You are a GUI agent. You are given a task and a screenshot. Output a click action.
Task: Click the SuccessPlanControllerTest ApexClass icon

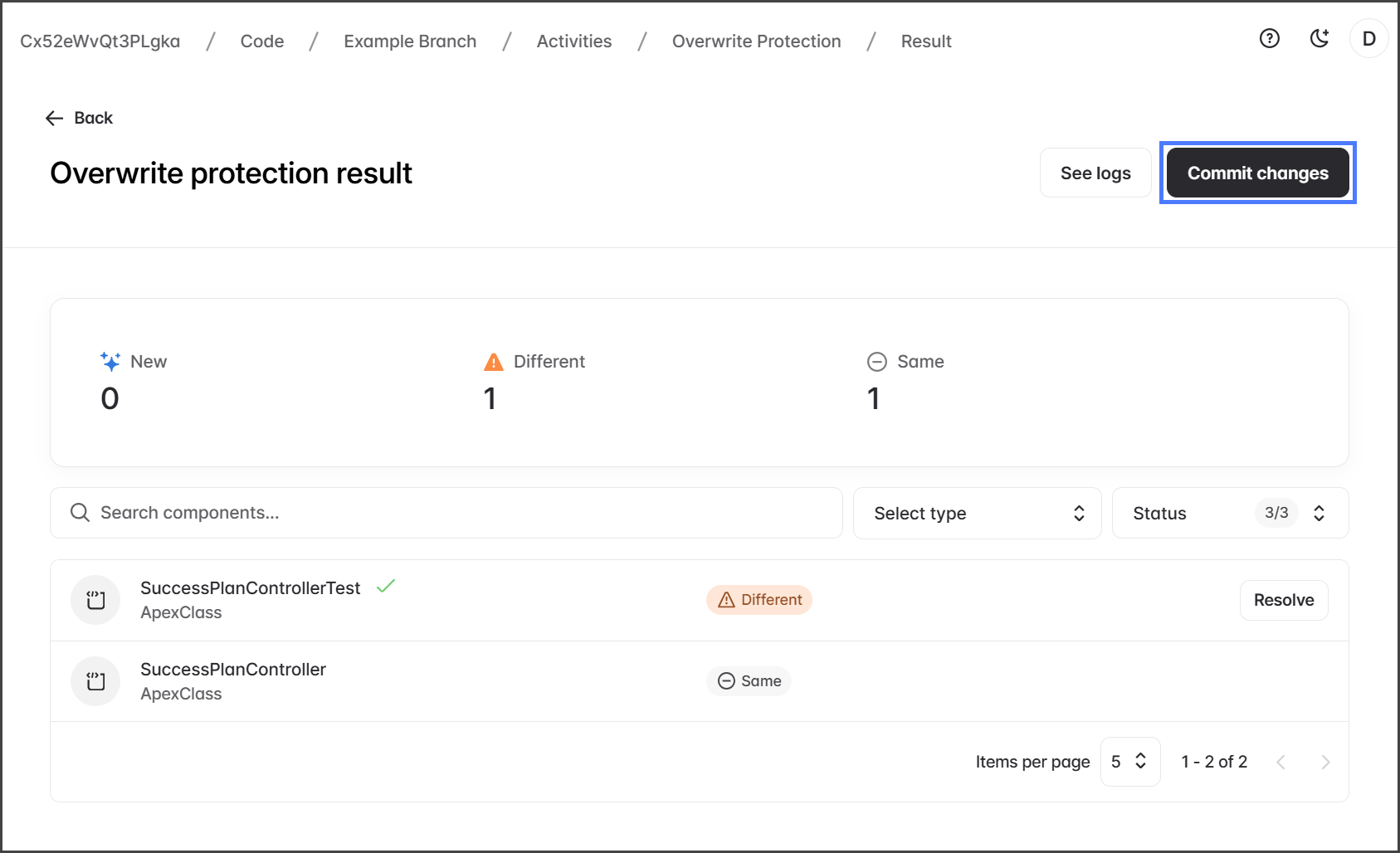[x=95, y=600]
